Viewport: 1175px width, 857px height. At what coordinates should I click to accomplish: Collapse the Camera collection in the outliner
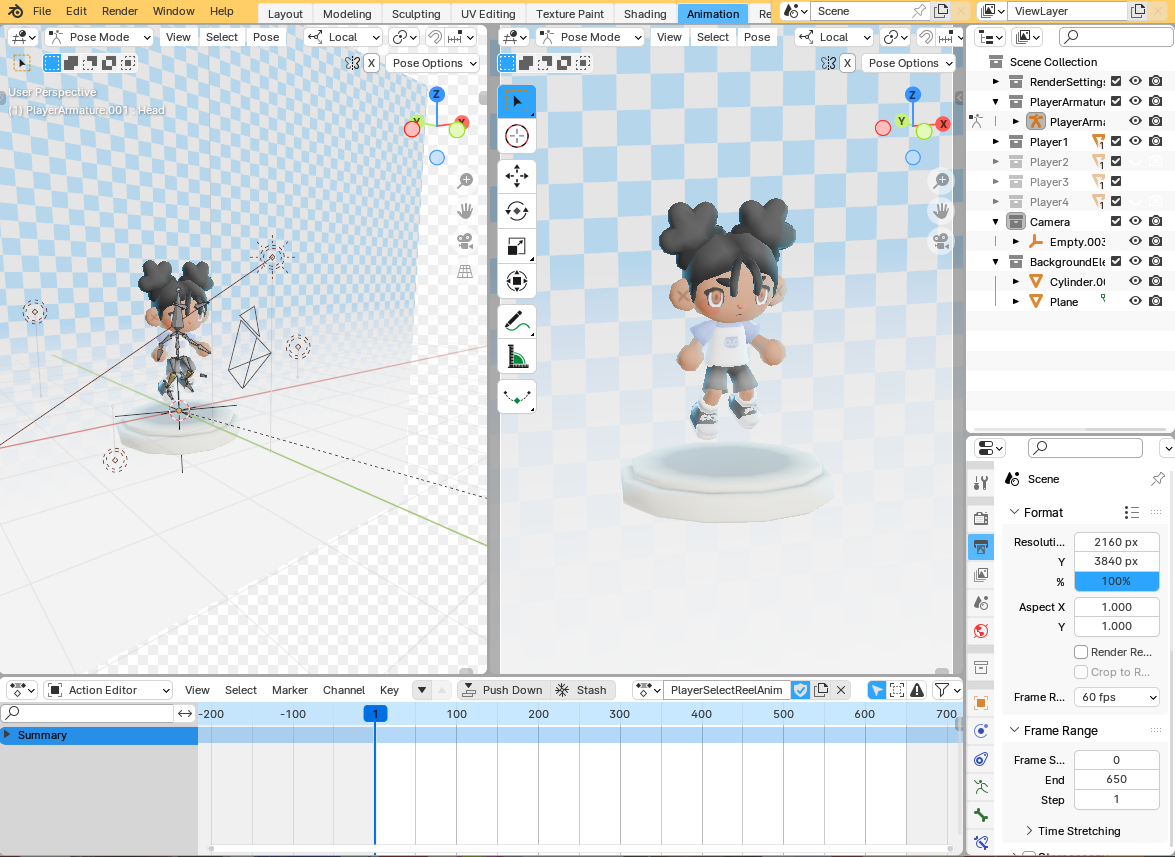995,221
